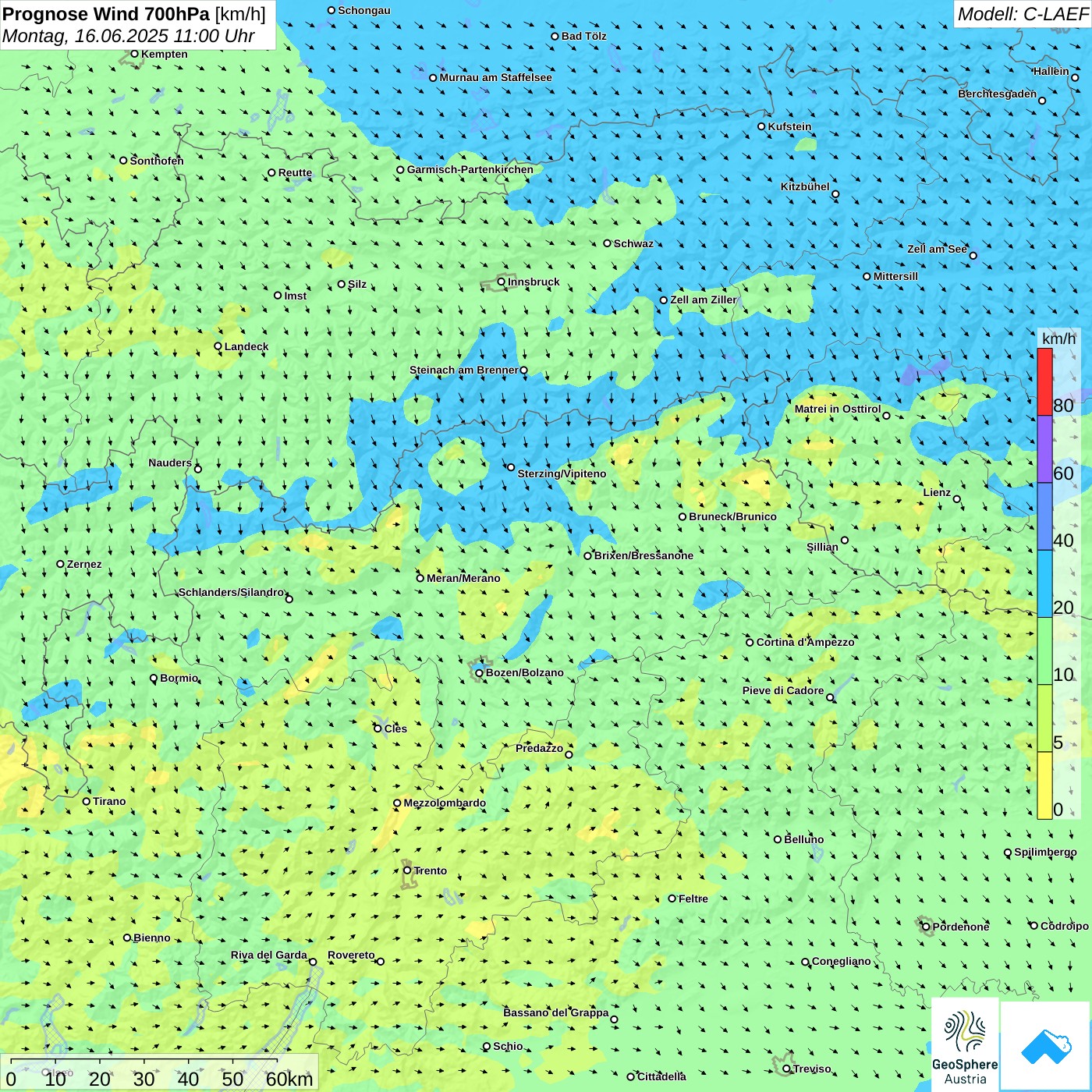Click the Cortina d'Ampezzo marker
The height and width of the screenshot is (1092, 1092).
coord(750,642)
